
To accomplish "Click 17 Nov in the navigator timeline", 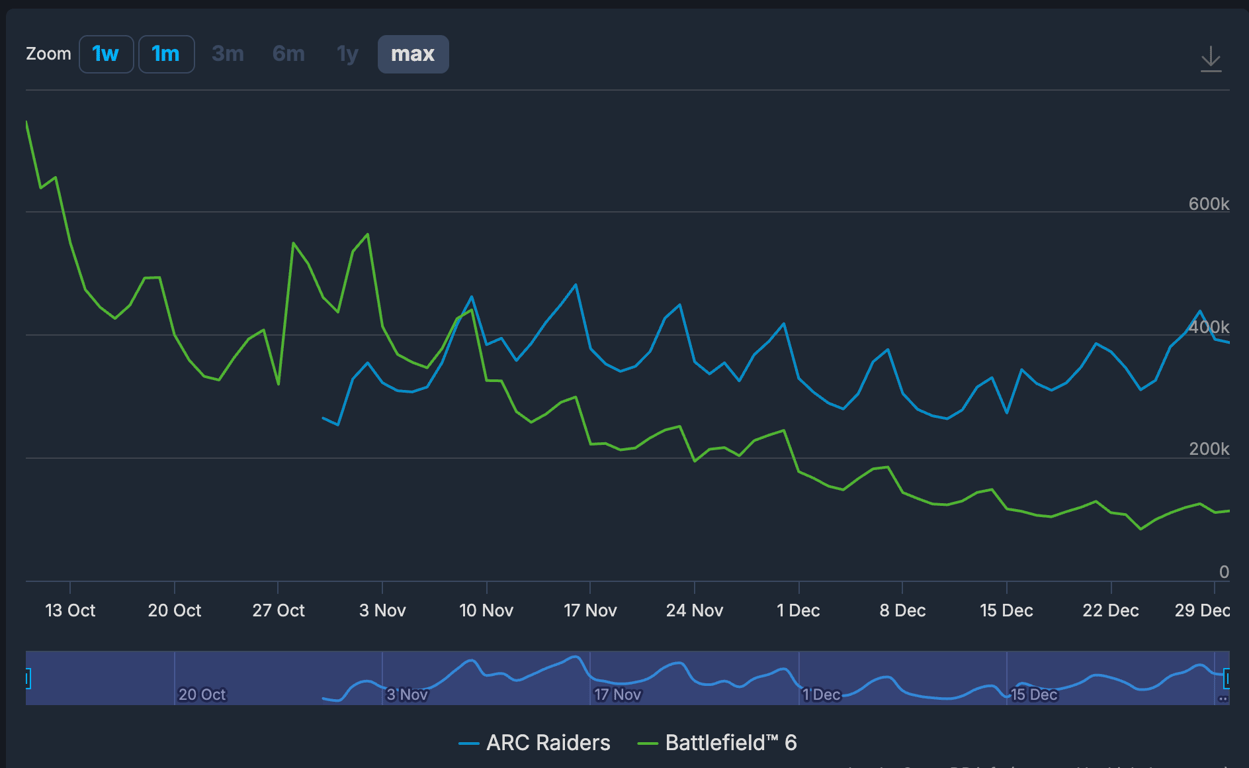I will click(617, 694).
